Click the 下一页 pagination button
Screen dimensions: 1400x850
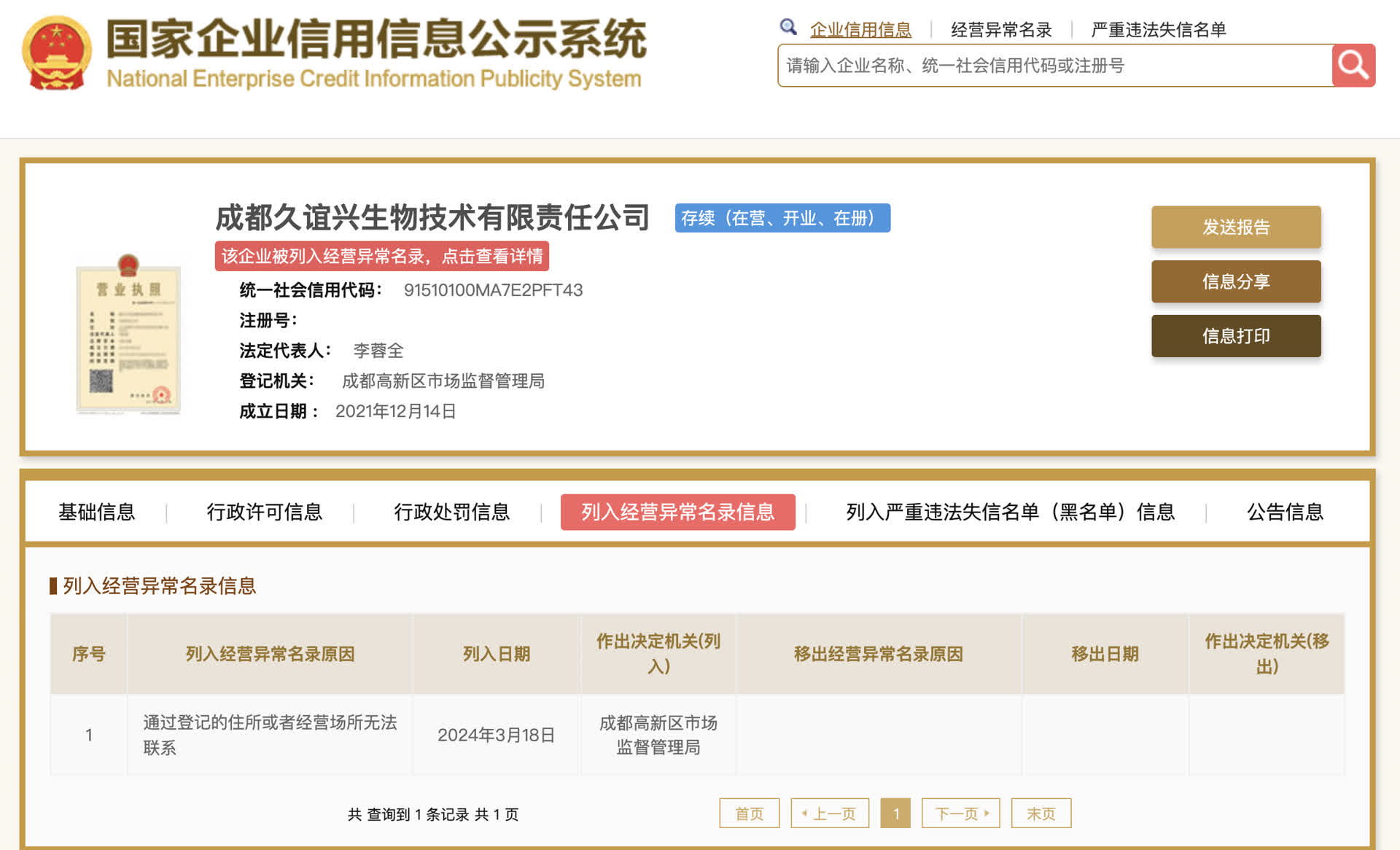click(960, 813)
